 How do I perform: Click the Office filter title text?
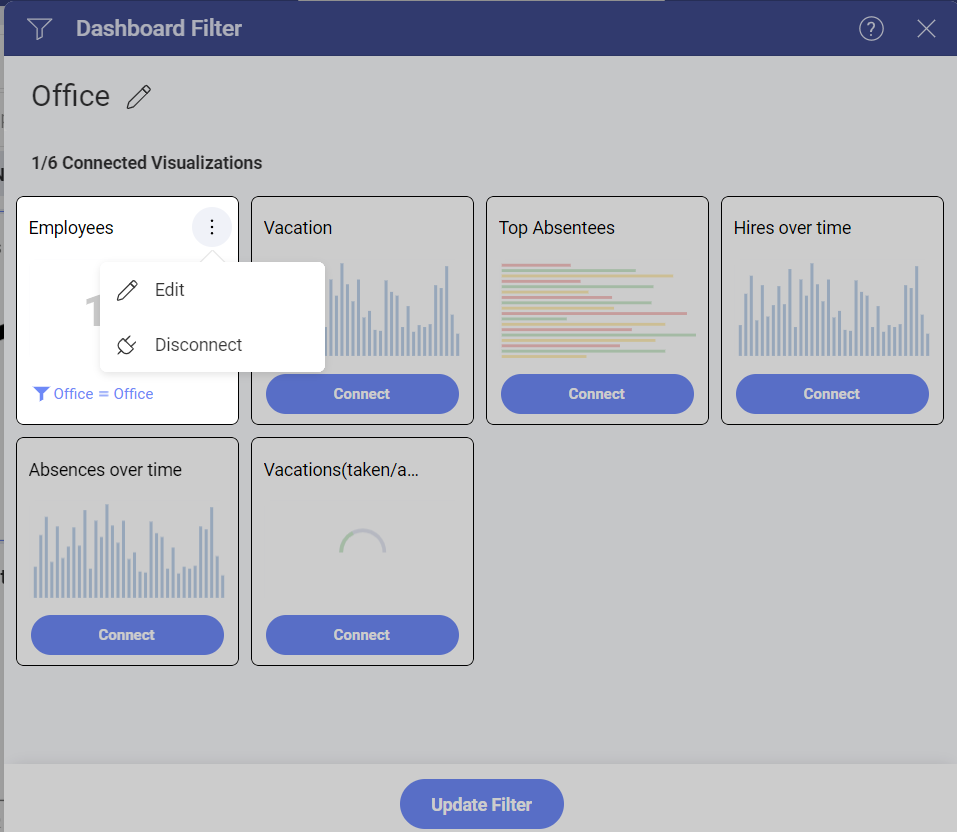(71, 96)
